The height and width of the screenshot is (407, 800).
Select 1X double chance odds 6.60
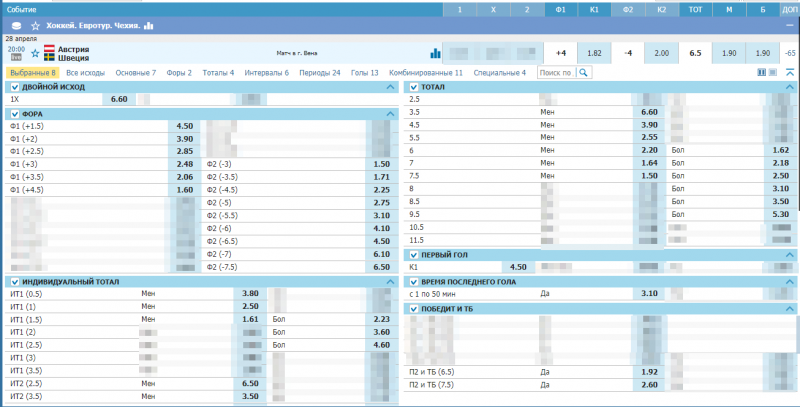[119, 100]
